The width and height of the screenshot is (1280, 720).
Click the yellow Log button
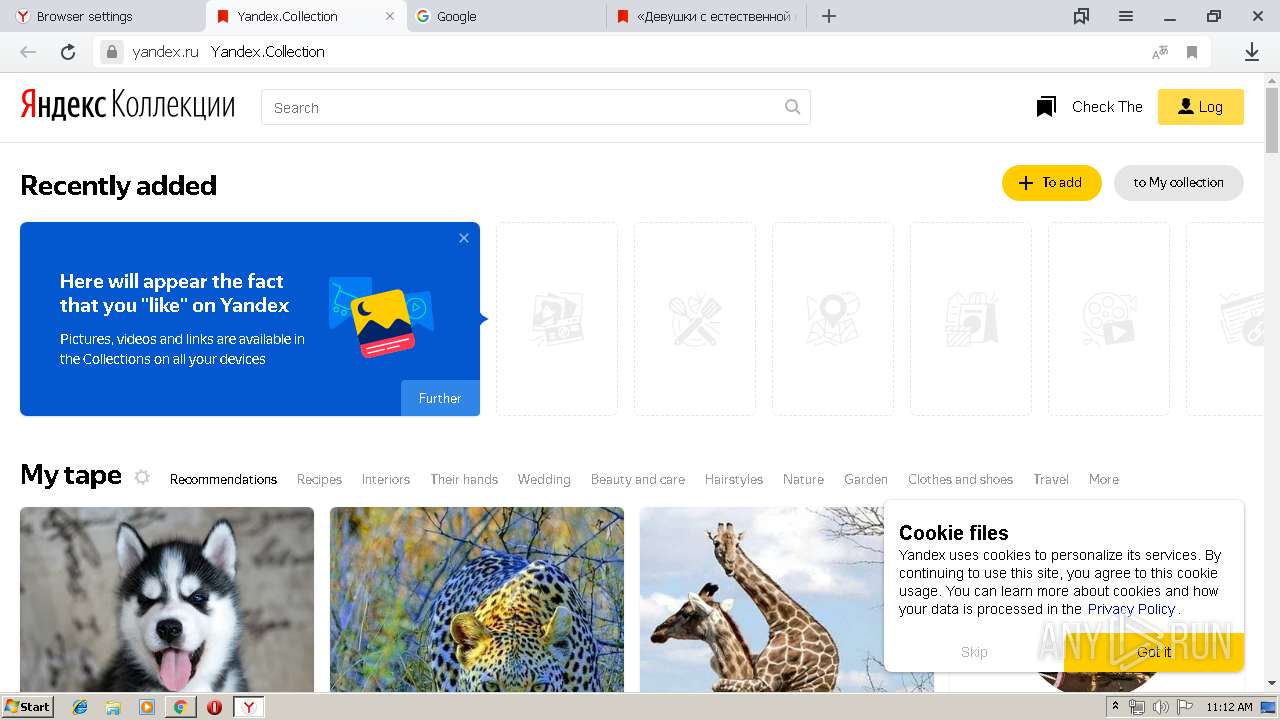tap(1201, 107)
